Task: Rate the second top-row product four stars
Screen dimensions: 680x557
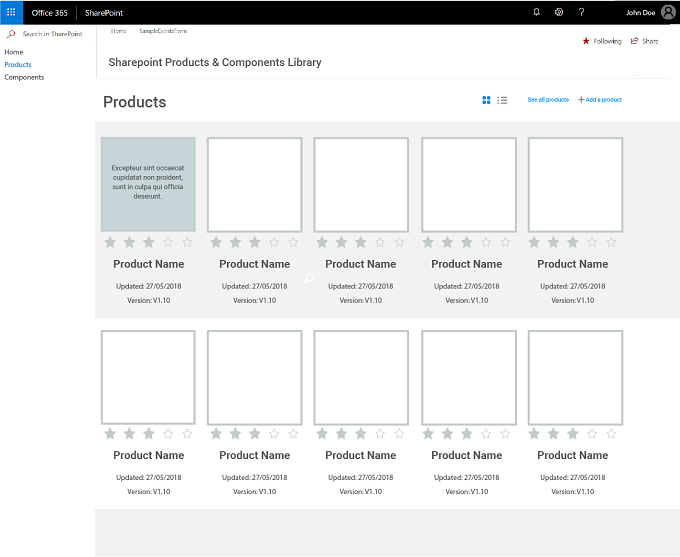Action: click(x=274, y=242)
